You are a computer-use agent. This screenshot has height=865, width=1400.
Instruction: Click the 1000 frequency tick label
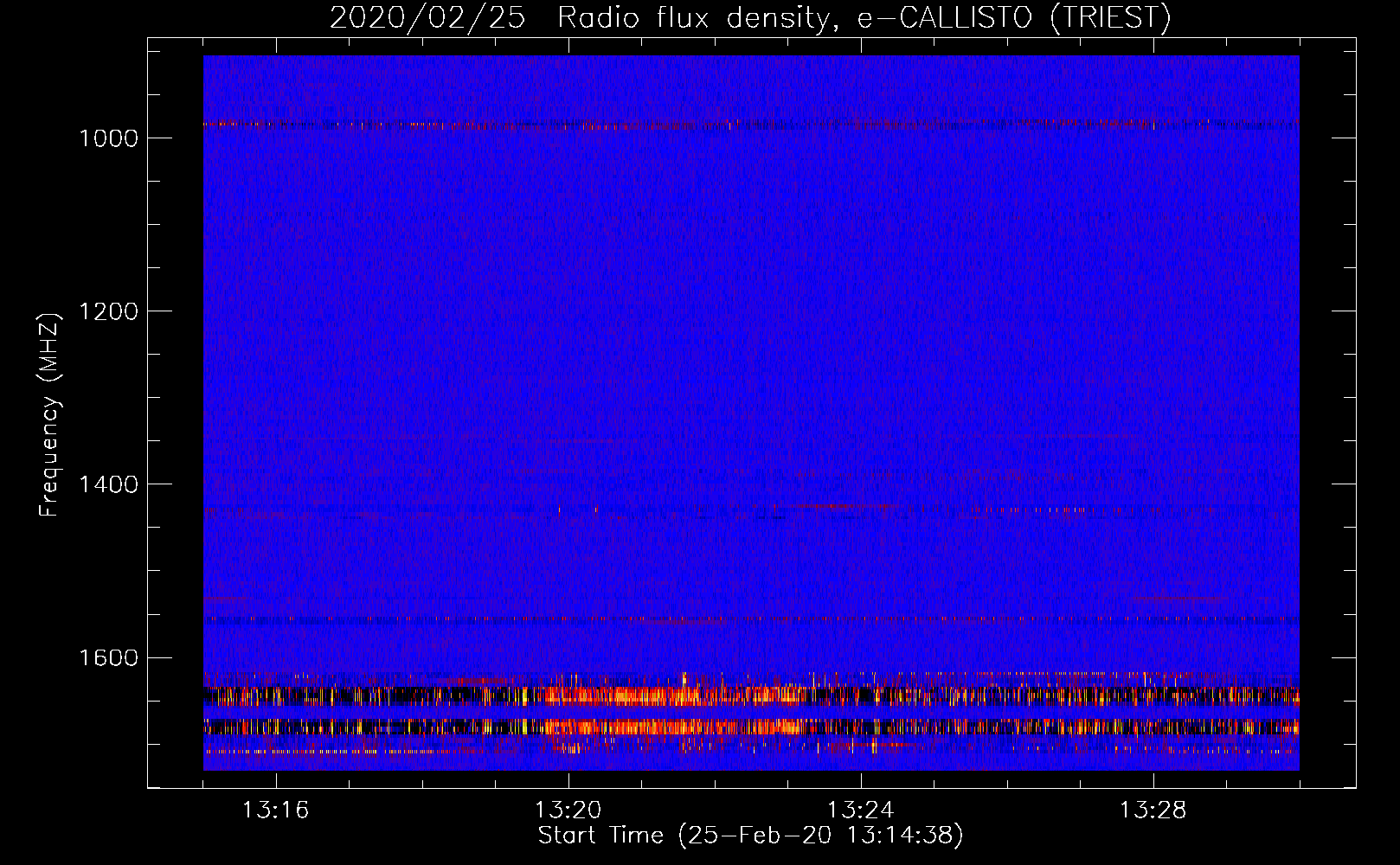click(x=109, y=138)
